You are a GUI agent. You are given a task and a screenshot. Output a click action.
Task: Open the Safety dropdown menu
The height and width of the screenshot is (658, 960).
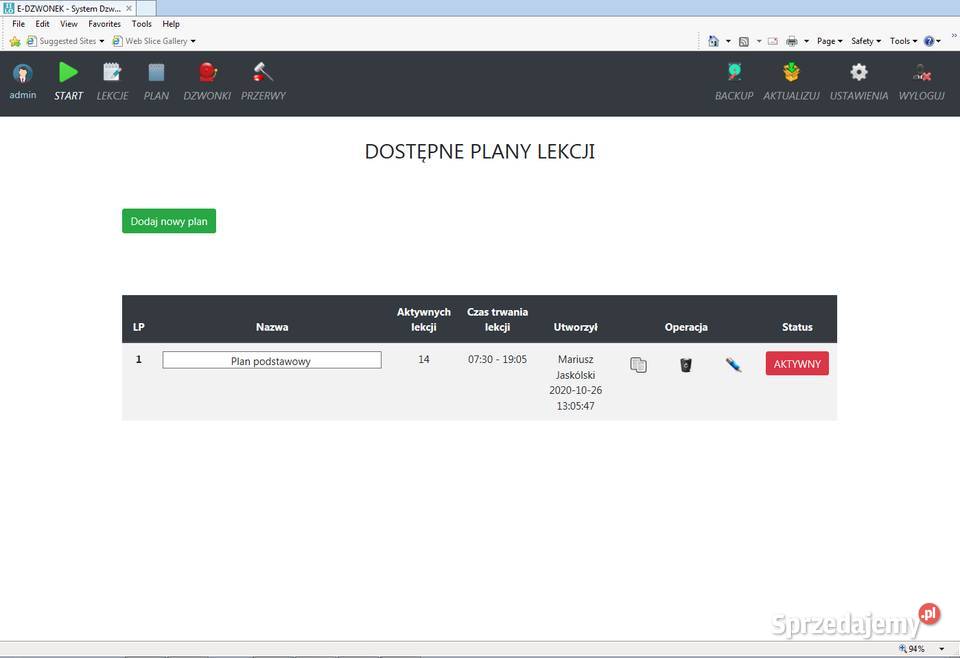[865, 41]
